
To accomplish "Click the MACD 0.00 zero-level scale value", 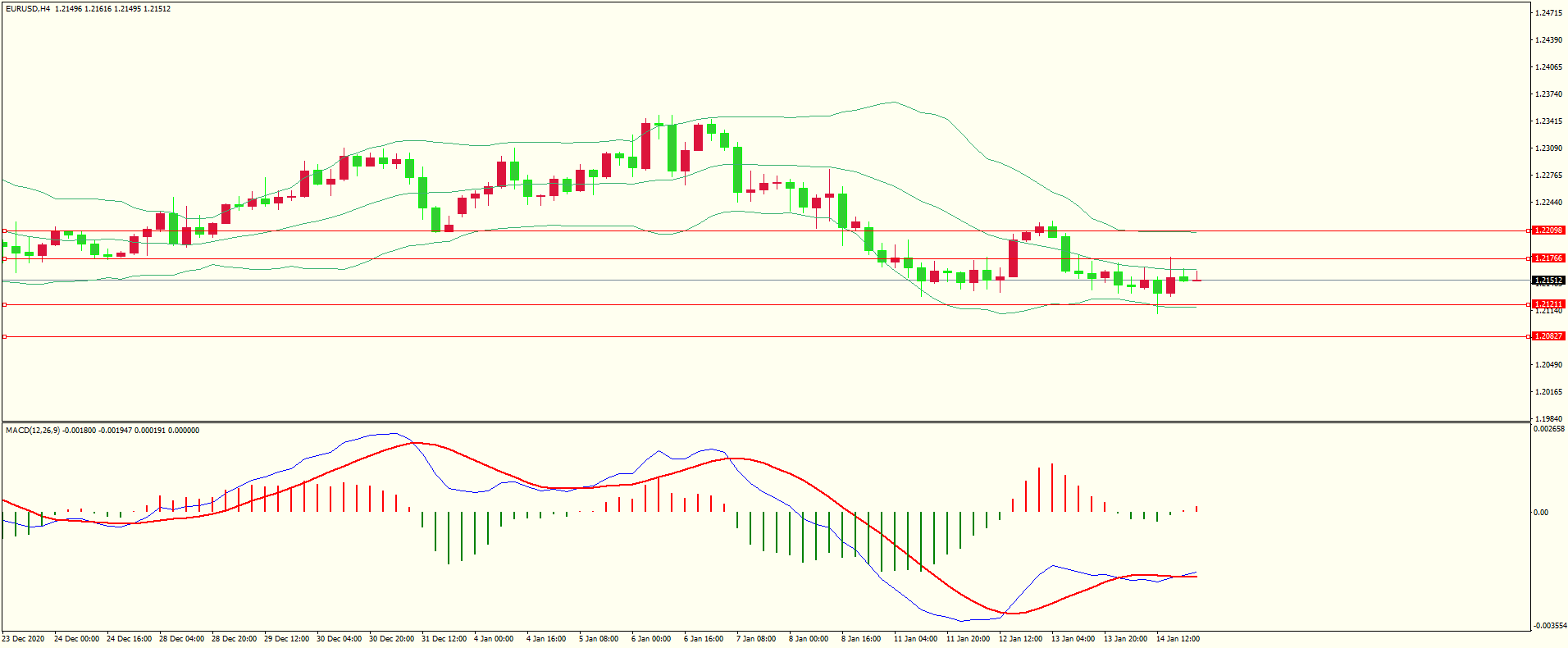I will (x=1541, y=513).
